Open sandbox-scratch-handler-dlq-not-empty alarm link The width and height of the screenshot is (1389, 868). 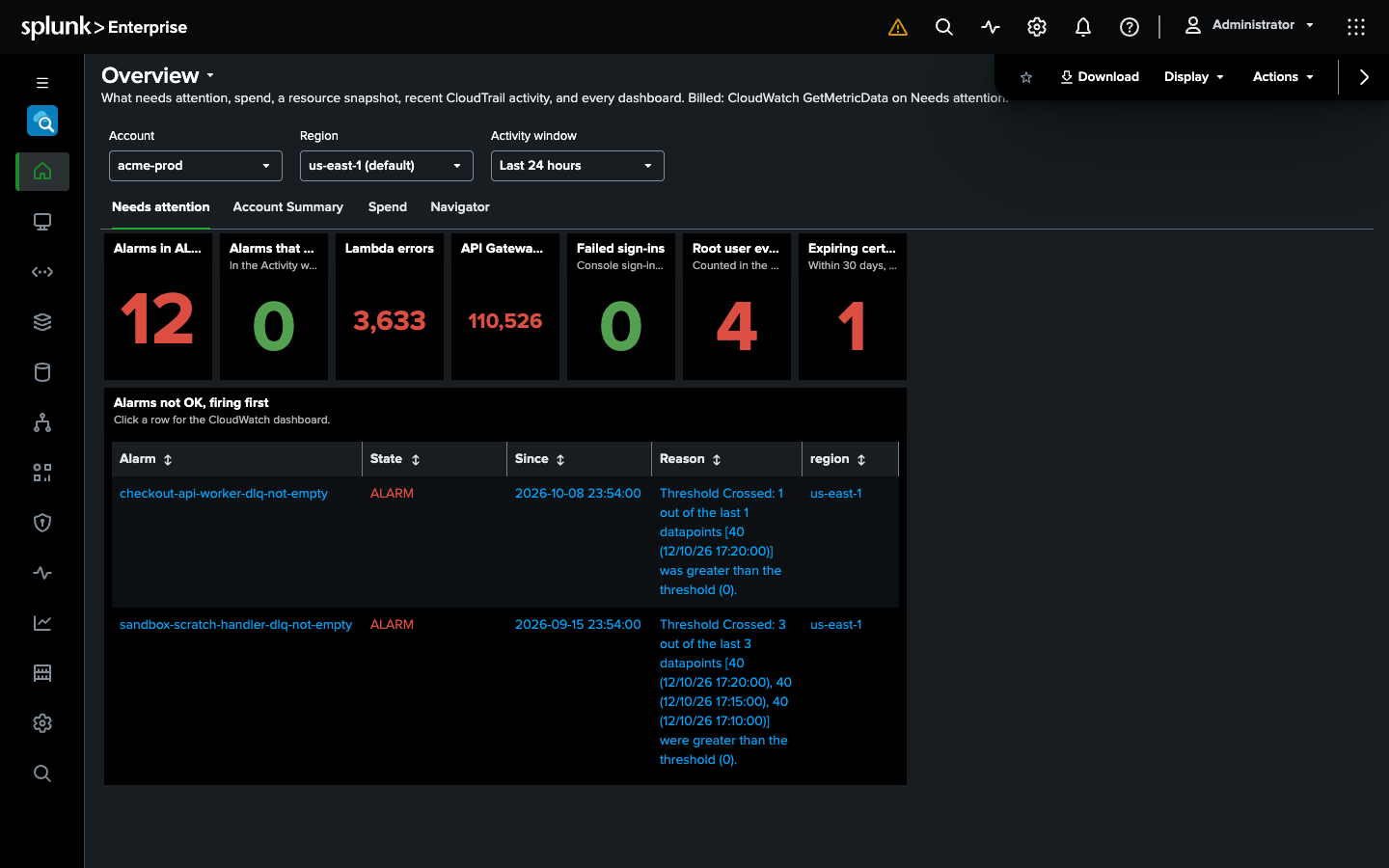click(x=236, y=625)
